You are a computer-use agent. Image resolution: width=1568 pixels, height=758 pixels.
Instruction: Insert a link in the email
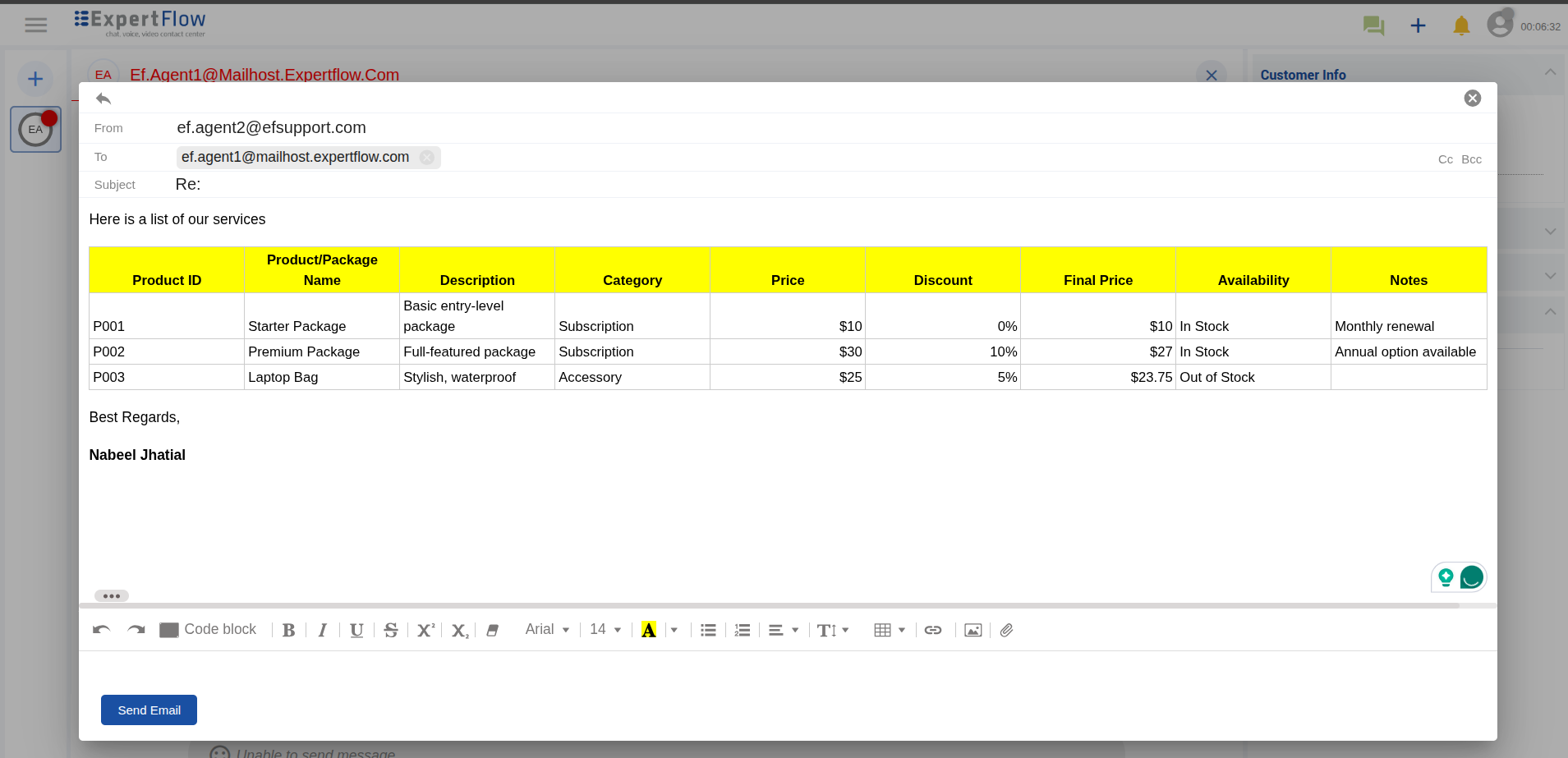[x=933, y=630]
